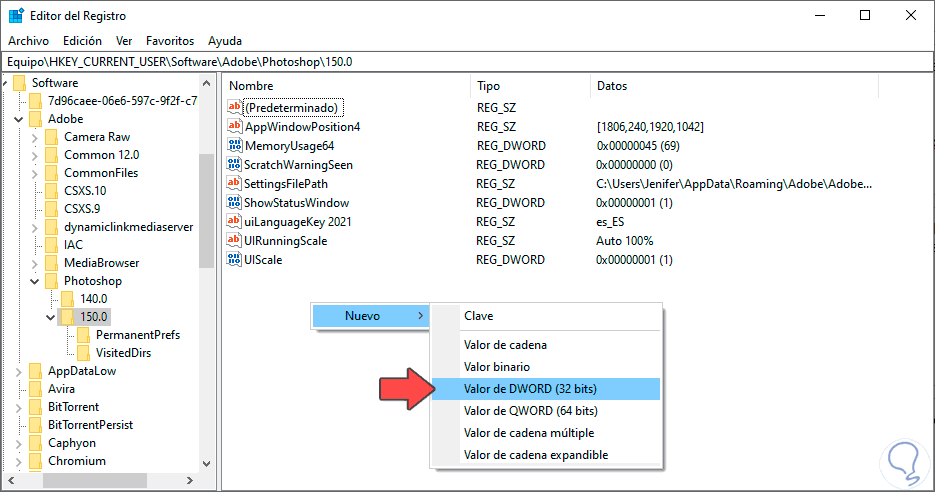Click the Registry Editor title bar icon
Image resolution: width=935 pixels, height=492 pixels.
[x=17, y=15]
